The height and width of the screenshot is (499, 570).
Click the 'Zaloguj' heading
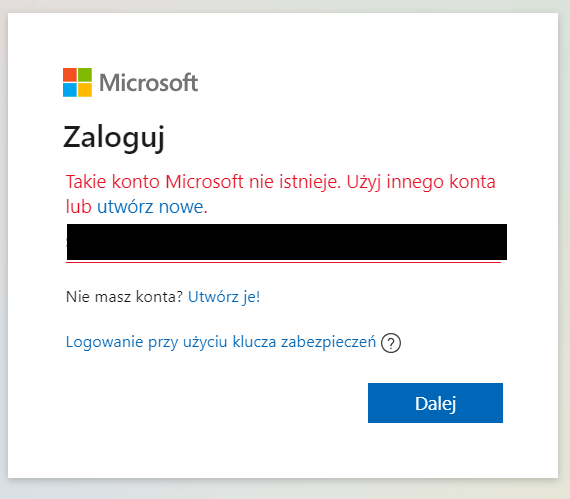click(x=114, y=138)
